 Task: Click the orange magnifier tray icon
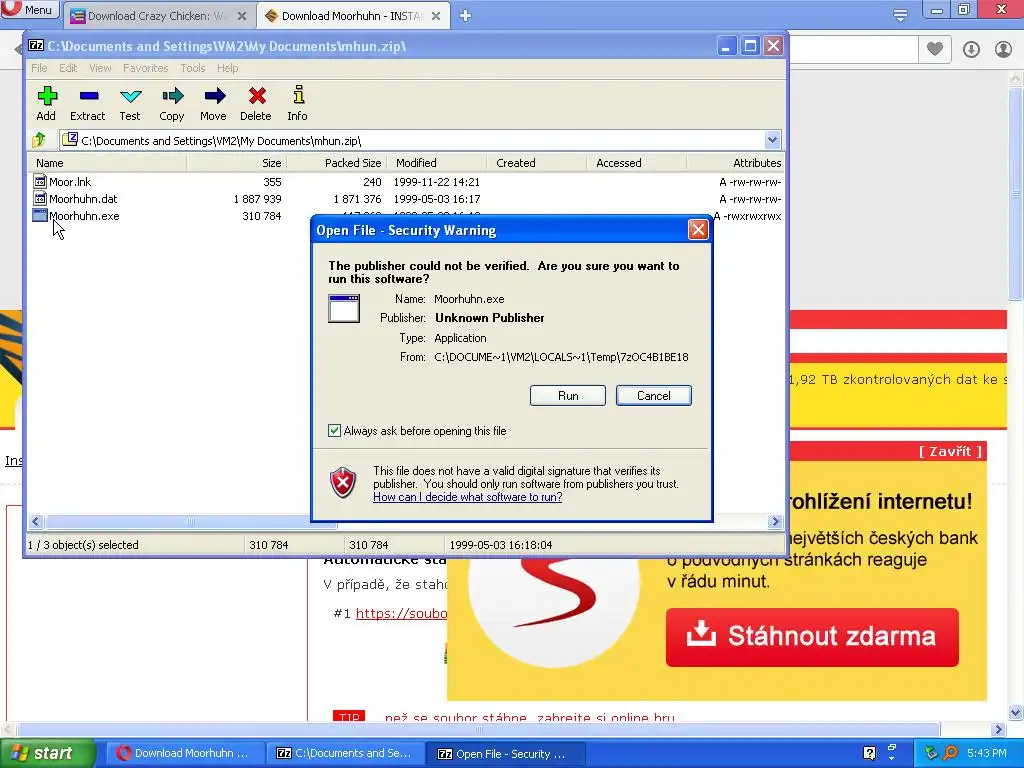coord(950,753)
